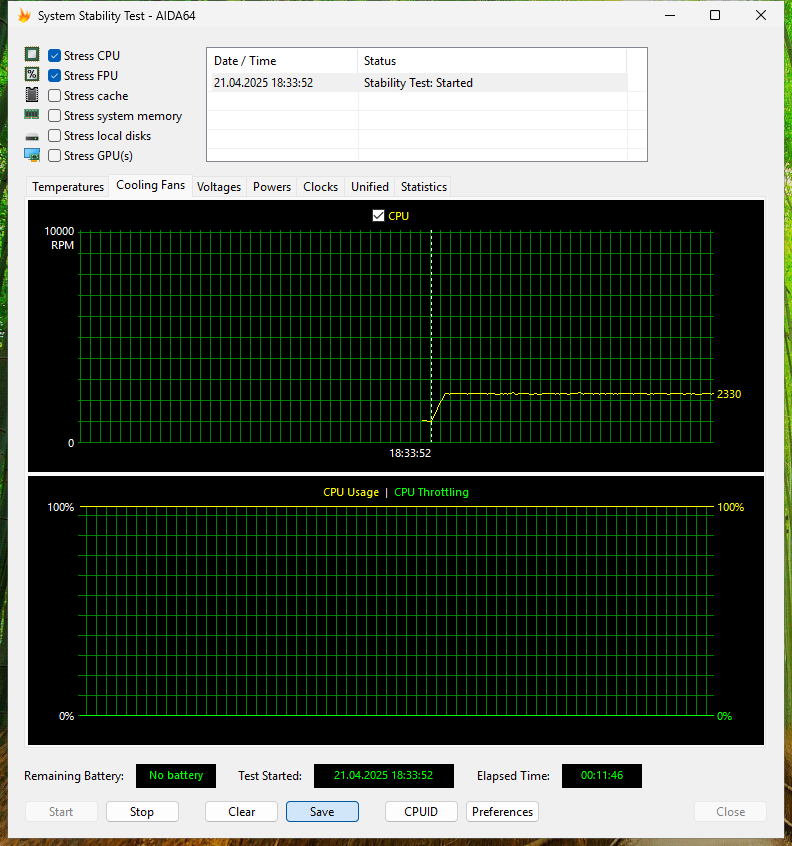Click the Date / Time column header
Image resolution: width=792 pixels, height=846 pixels.
[x=282, y=61]
